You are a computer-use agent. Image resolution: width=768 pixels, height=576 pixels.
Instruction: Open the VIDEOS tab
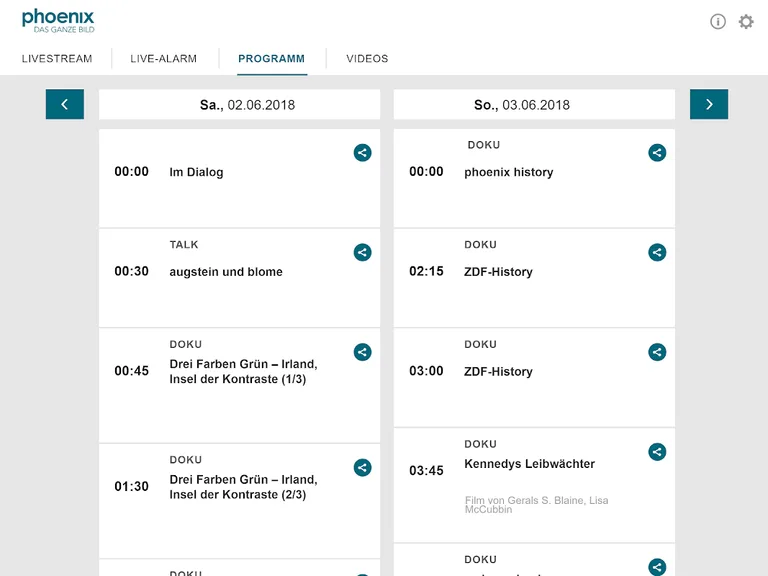coord(367,59)
